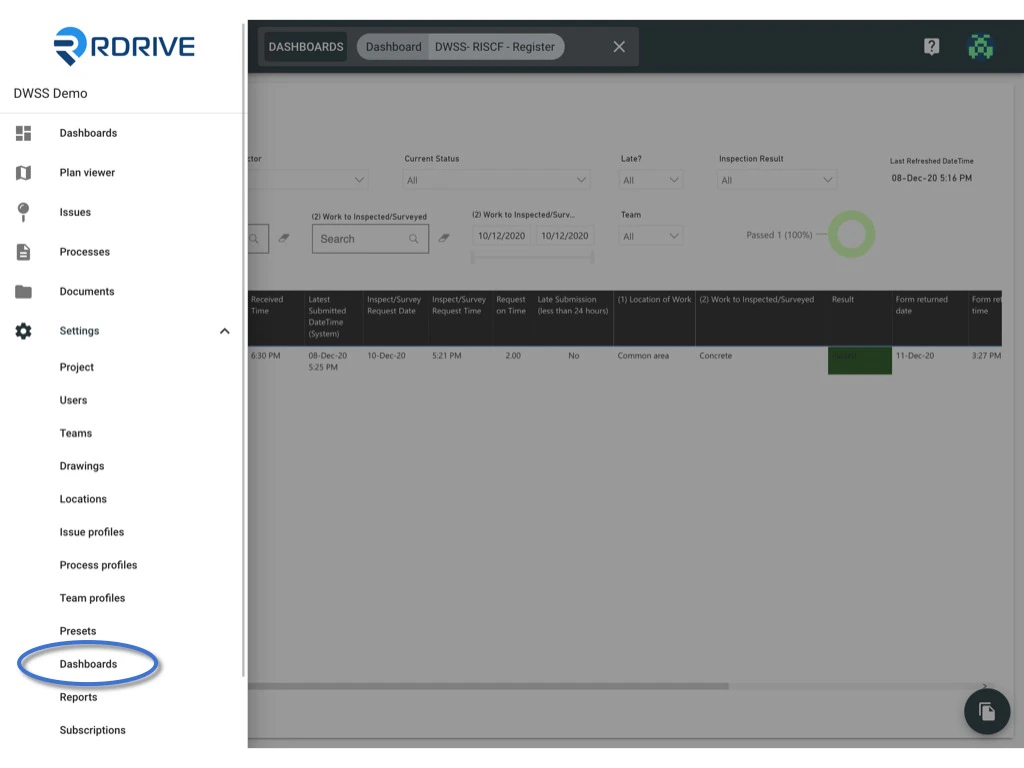Open the circled Dashboards settings entry
The height and width of the screenshot is (768, 1024).
[x=88, y=663]
